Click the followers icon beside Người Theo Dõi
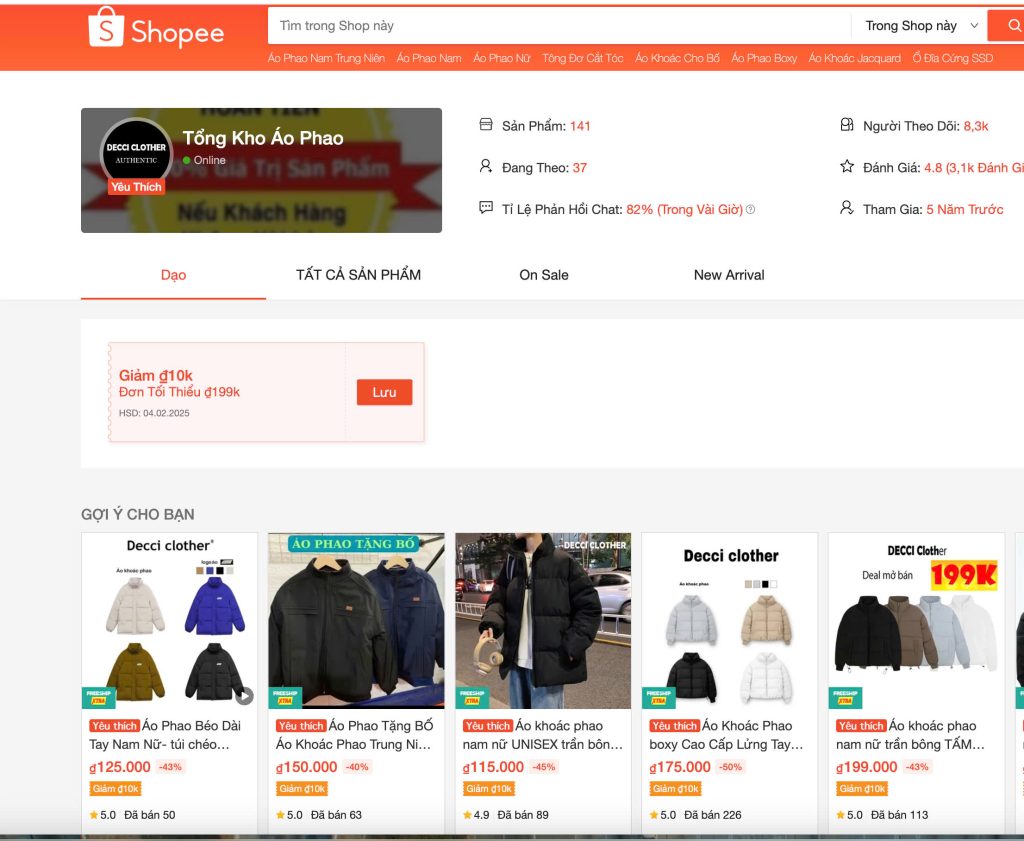Image resolution: width=1024 pixels, height=841 pixels. [x=847, y=125]
